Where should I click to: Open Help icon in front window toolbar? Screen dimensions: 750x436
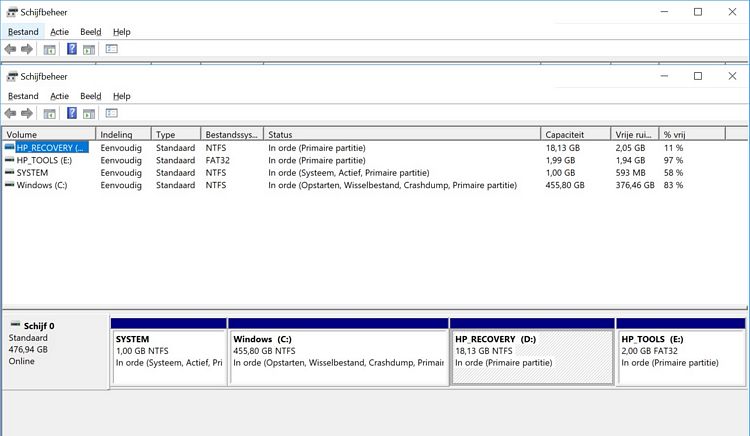click(72, 113)
